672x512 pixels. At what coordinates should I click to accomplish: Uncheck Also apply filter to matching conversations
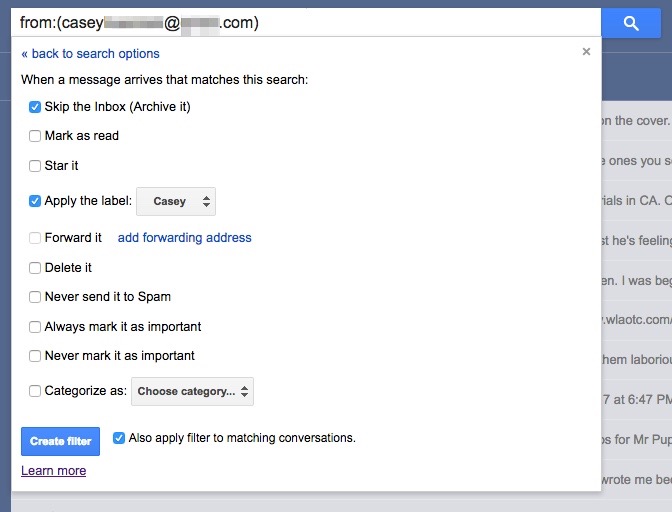(119, 438)
